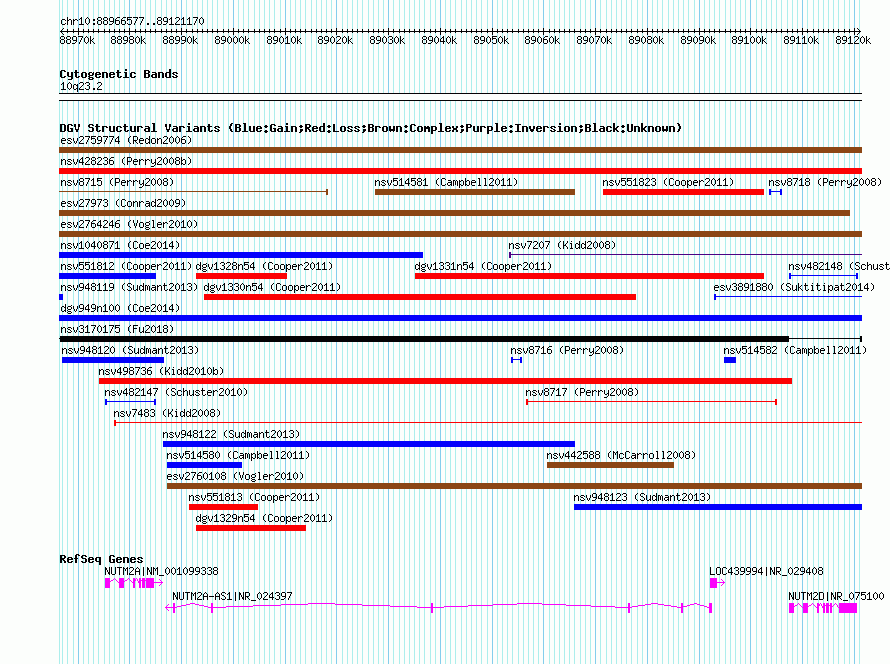890x664 pixels.
Task: Click the 89000k ruler tick label
Action: (x=232, y=40)
